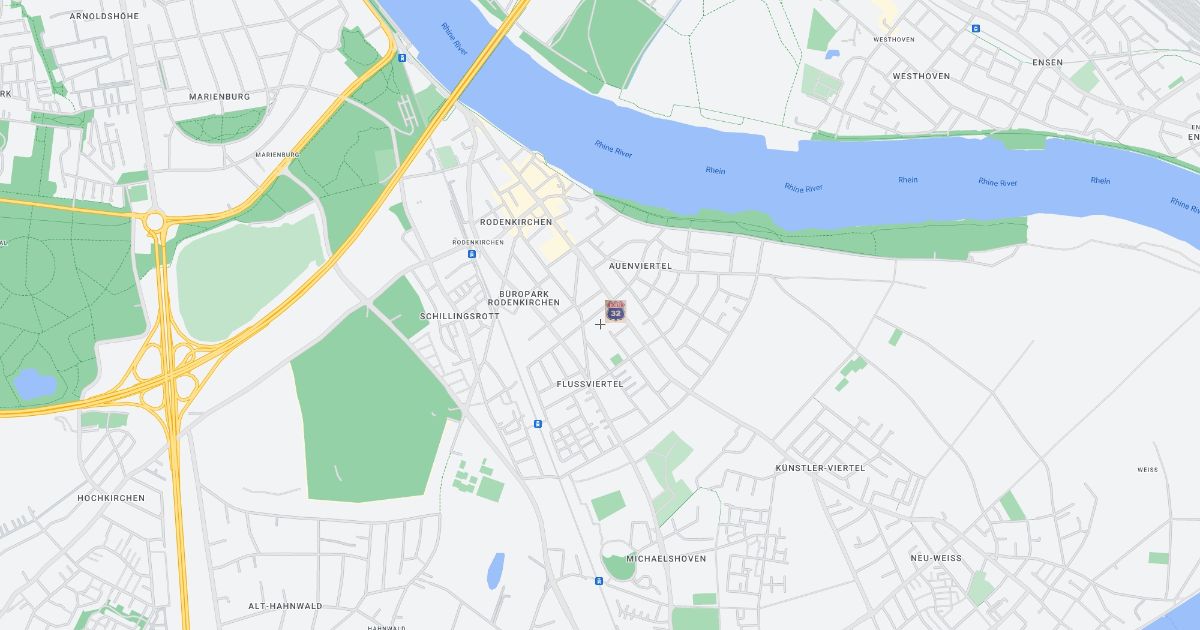
Task: Select the Rodenkirchen transit station icon
Action: click(x=472, y=254)
